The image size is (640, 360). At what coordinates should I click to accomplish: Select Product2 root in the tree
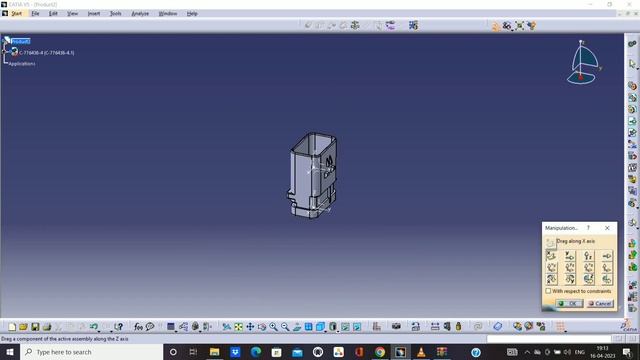point(20,41)
